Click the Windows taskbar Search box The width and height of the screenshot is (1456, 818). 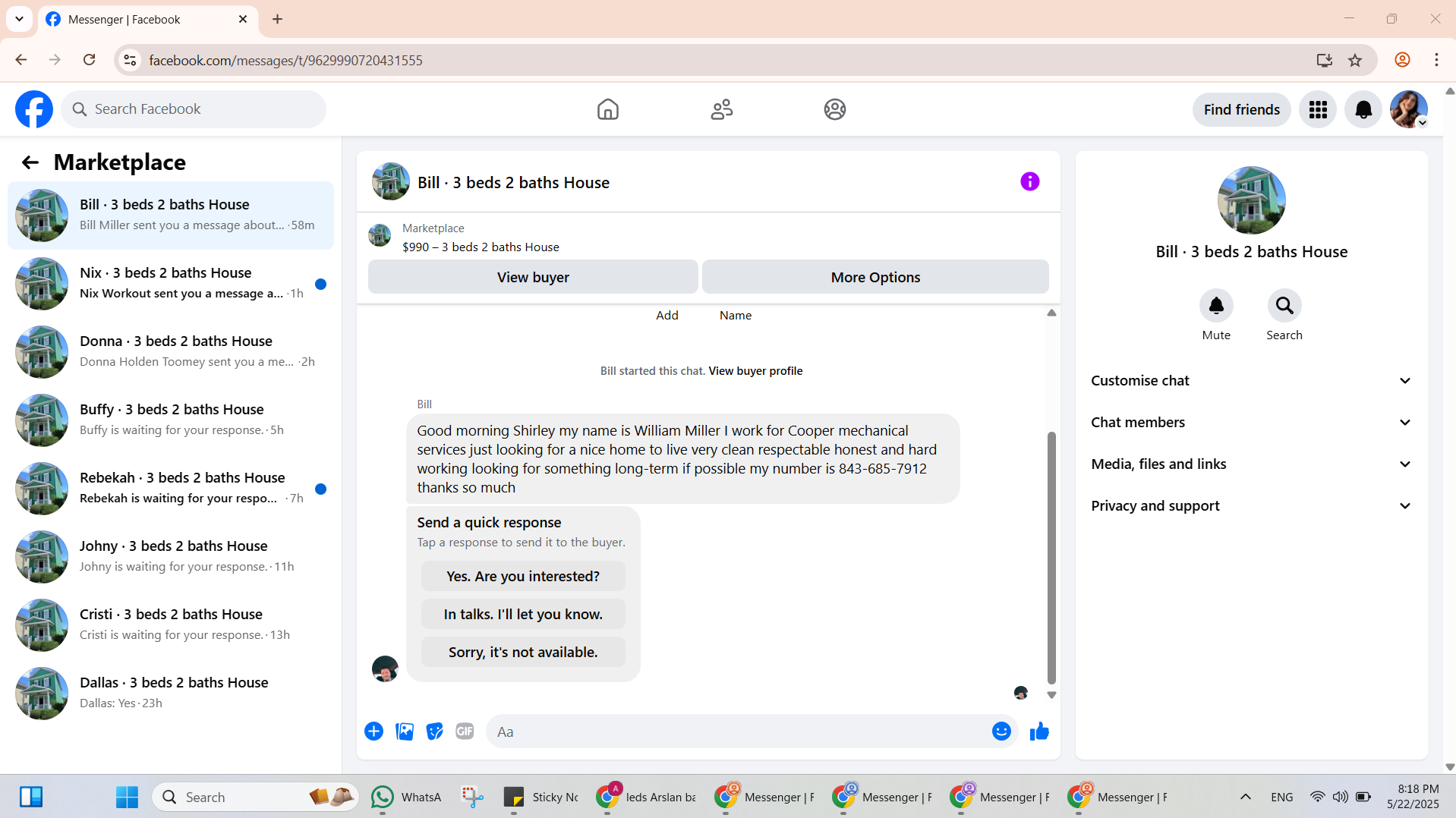(254, 797)
